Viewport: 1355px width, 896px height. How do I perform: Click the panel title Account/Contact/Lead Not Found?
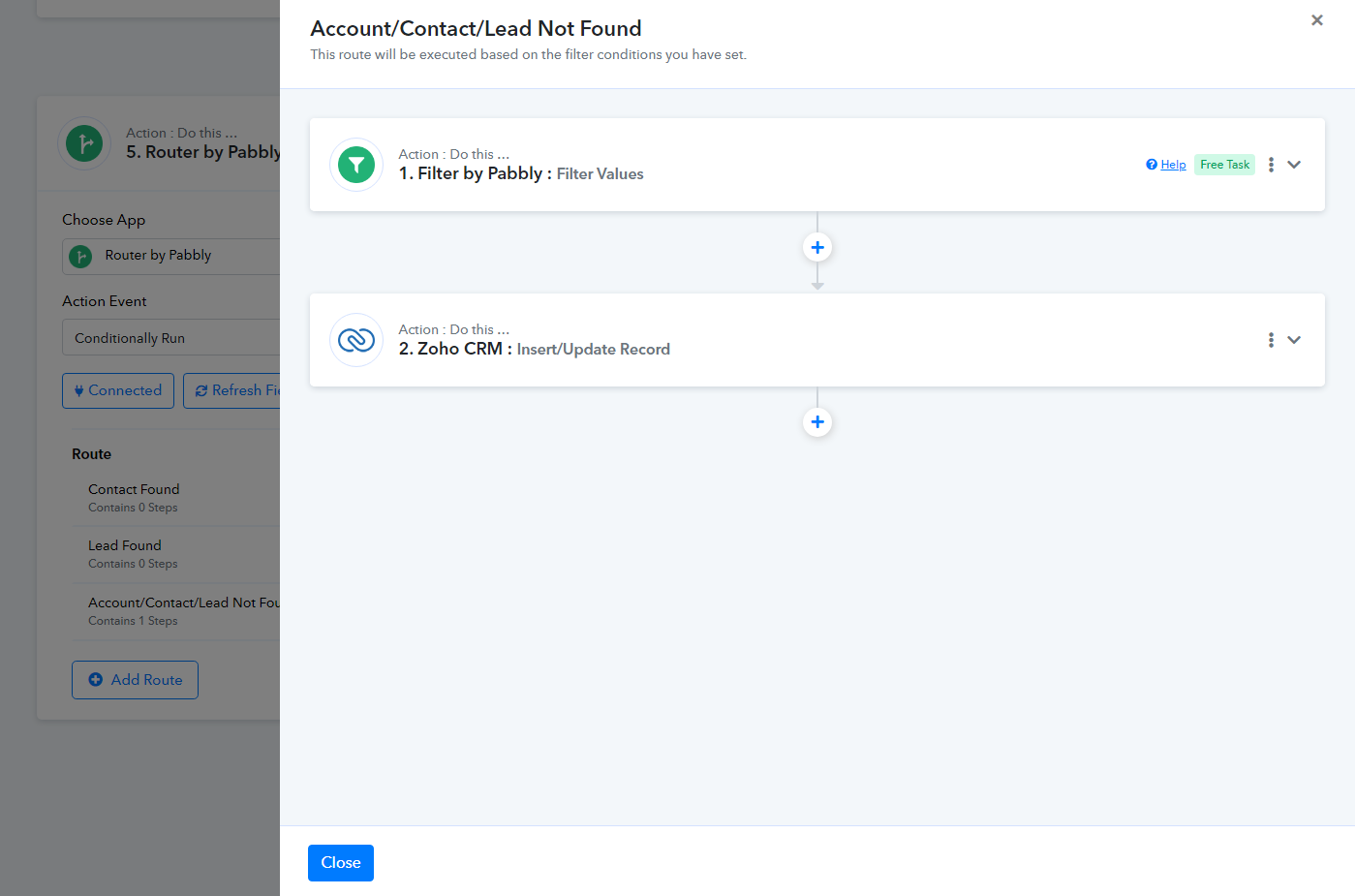point(476,29)
